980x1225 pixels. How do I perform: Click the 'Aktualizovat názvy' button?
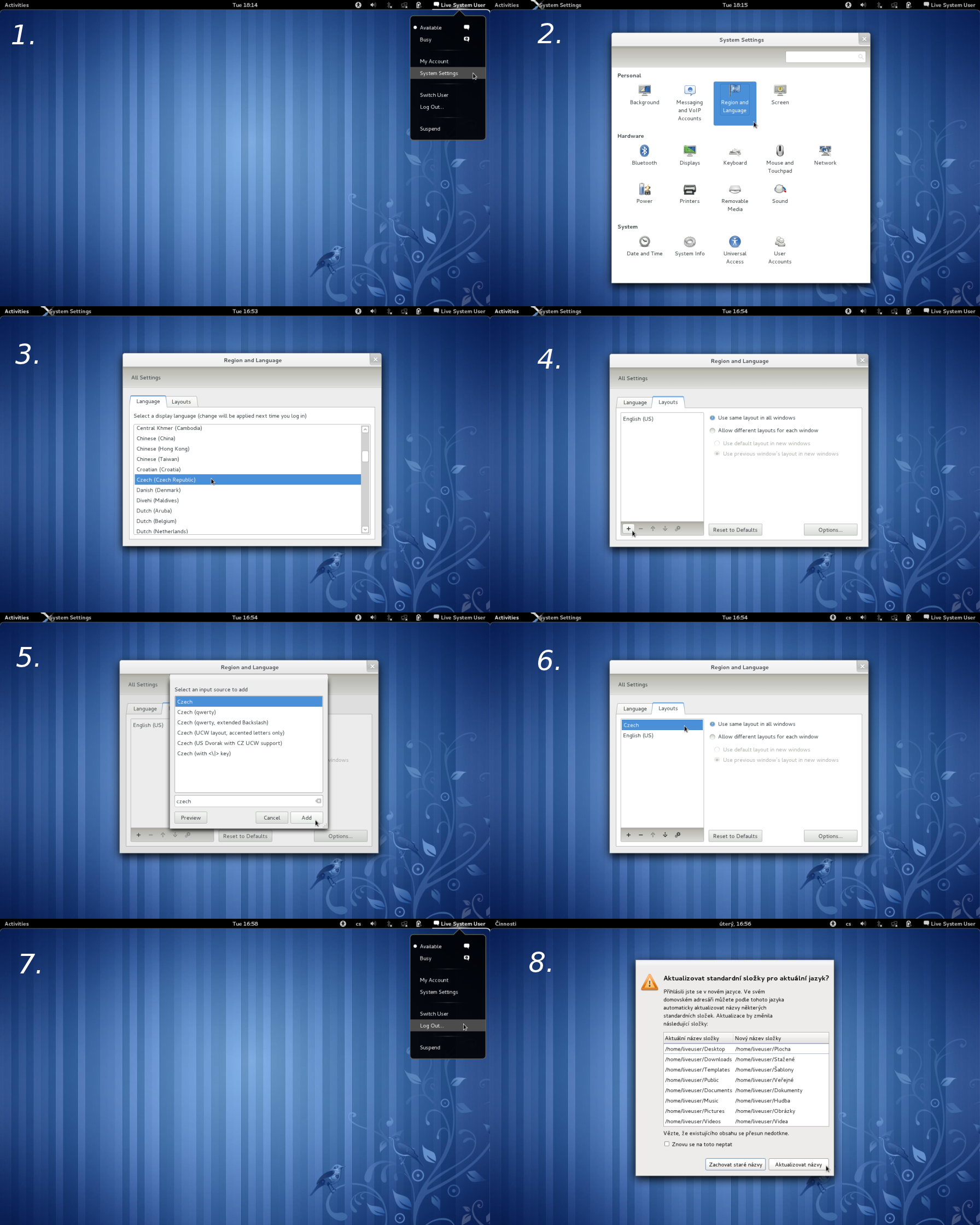798,1164
